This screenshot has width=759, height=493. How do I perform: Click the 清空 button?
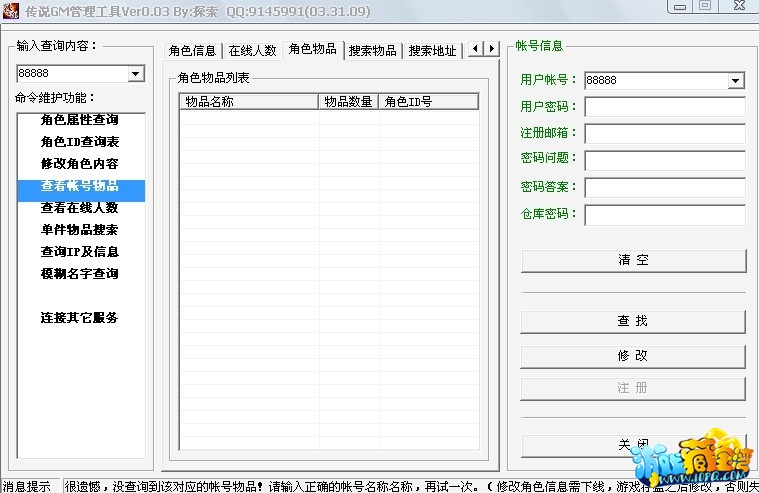[x=633, y=260]
